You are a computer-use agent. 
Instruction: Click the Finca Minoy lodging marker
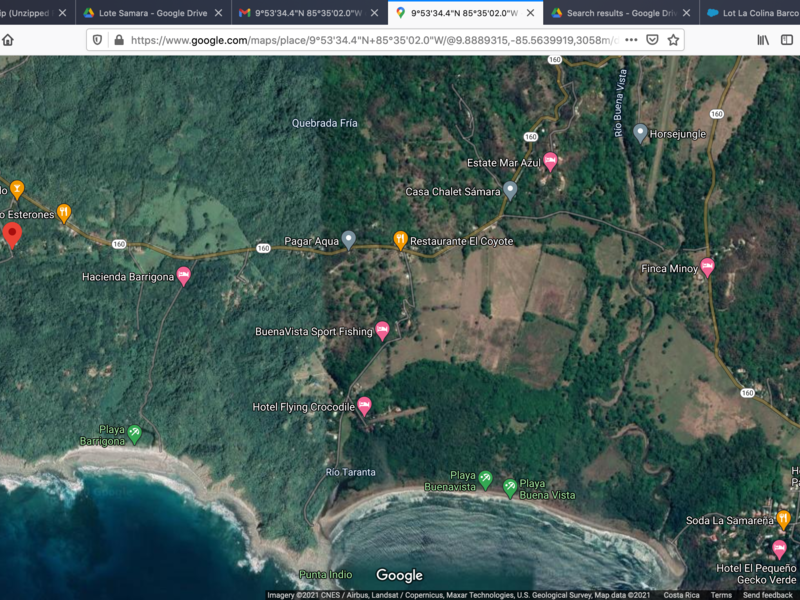(x=707, y=267)
